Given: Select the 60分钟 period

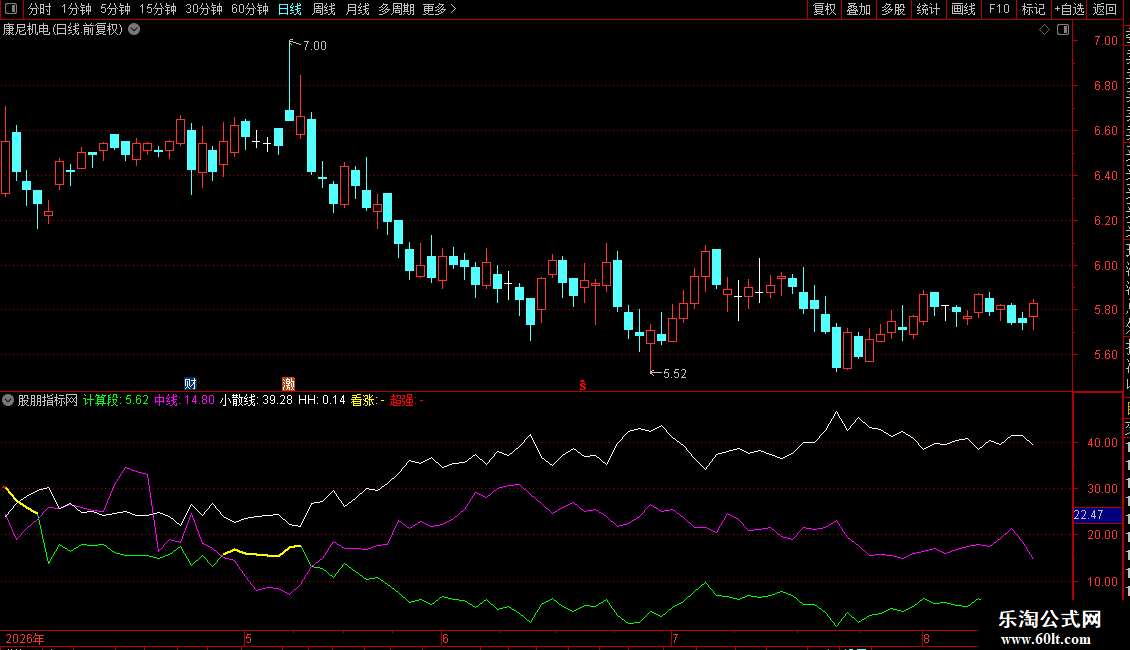Looking at the screenshot, I should [250, 9].
